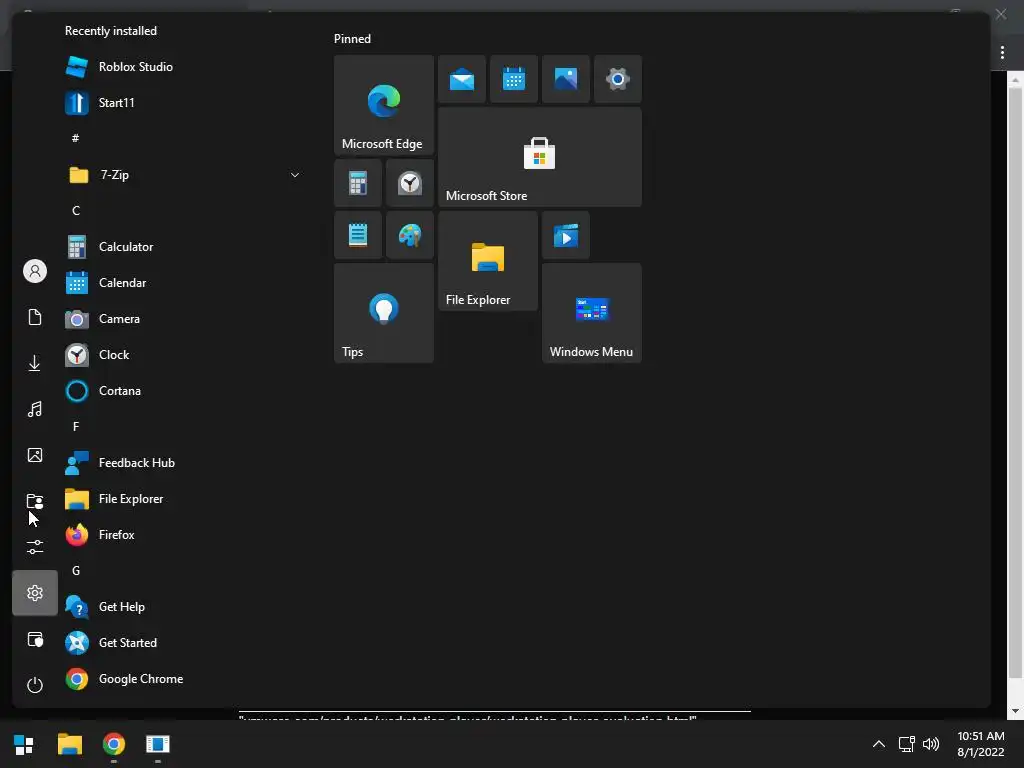Open the Windows Menu pinned tile

coord(592,313)
